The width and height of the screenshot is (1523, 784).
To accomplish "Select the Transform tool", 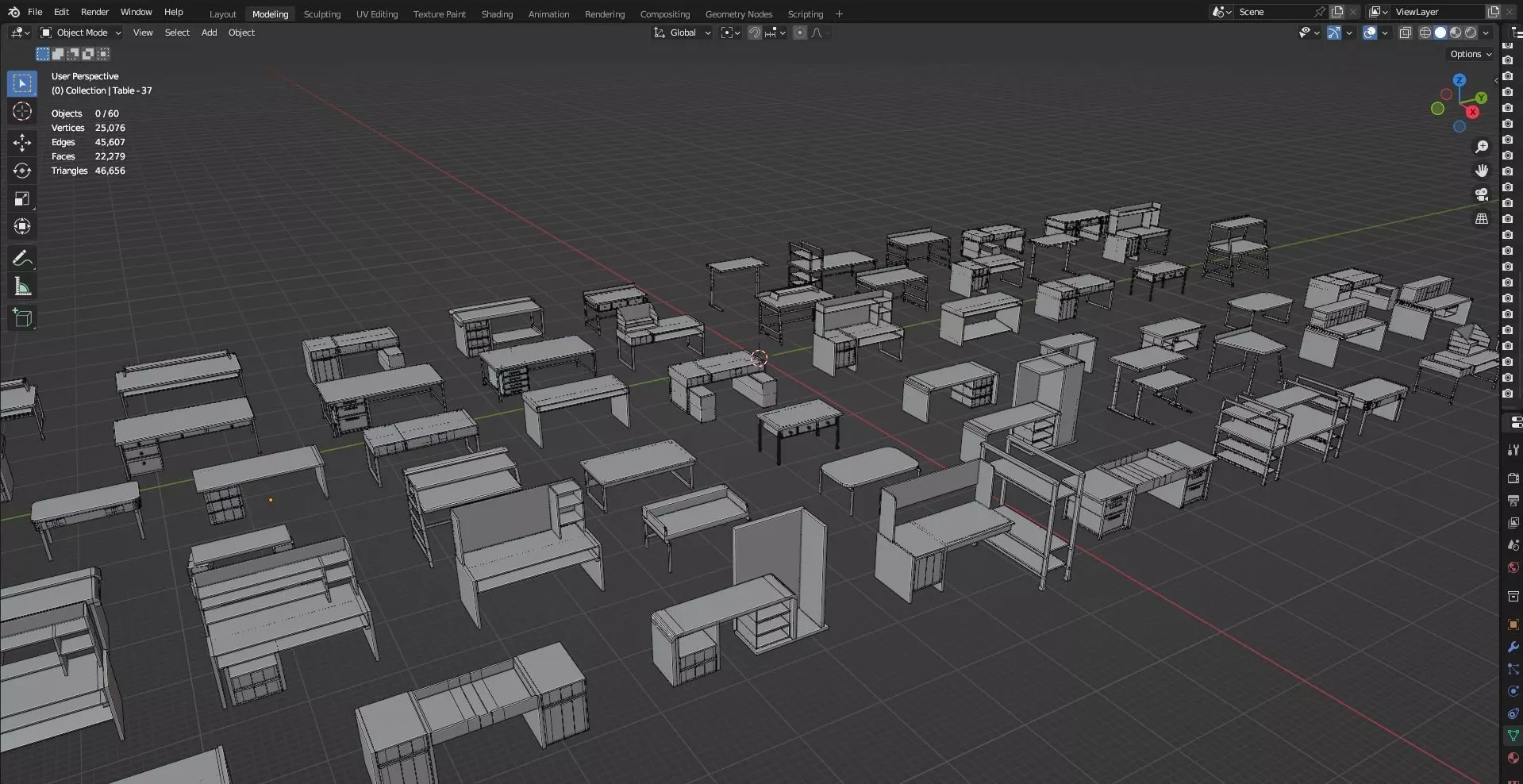I will (x=22, y=226).
